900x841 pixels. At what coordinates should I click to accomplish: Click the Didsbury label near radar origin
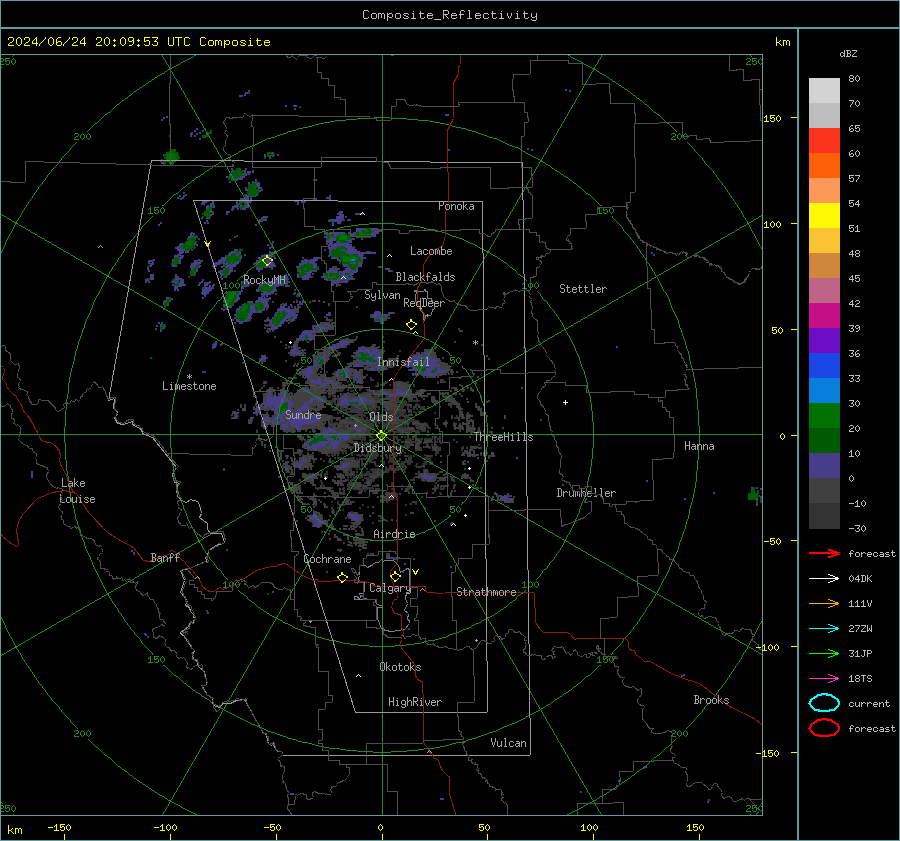[x=377, y=448]
